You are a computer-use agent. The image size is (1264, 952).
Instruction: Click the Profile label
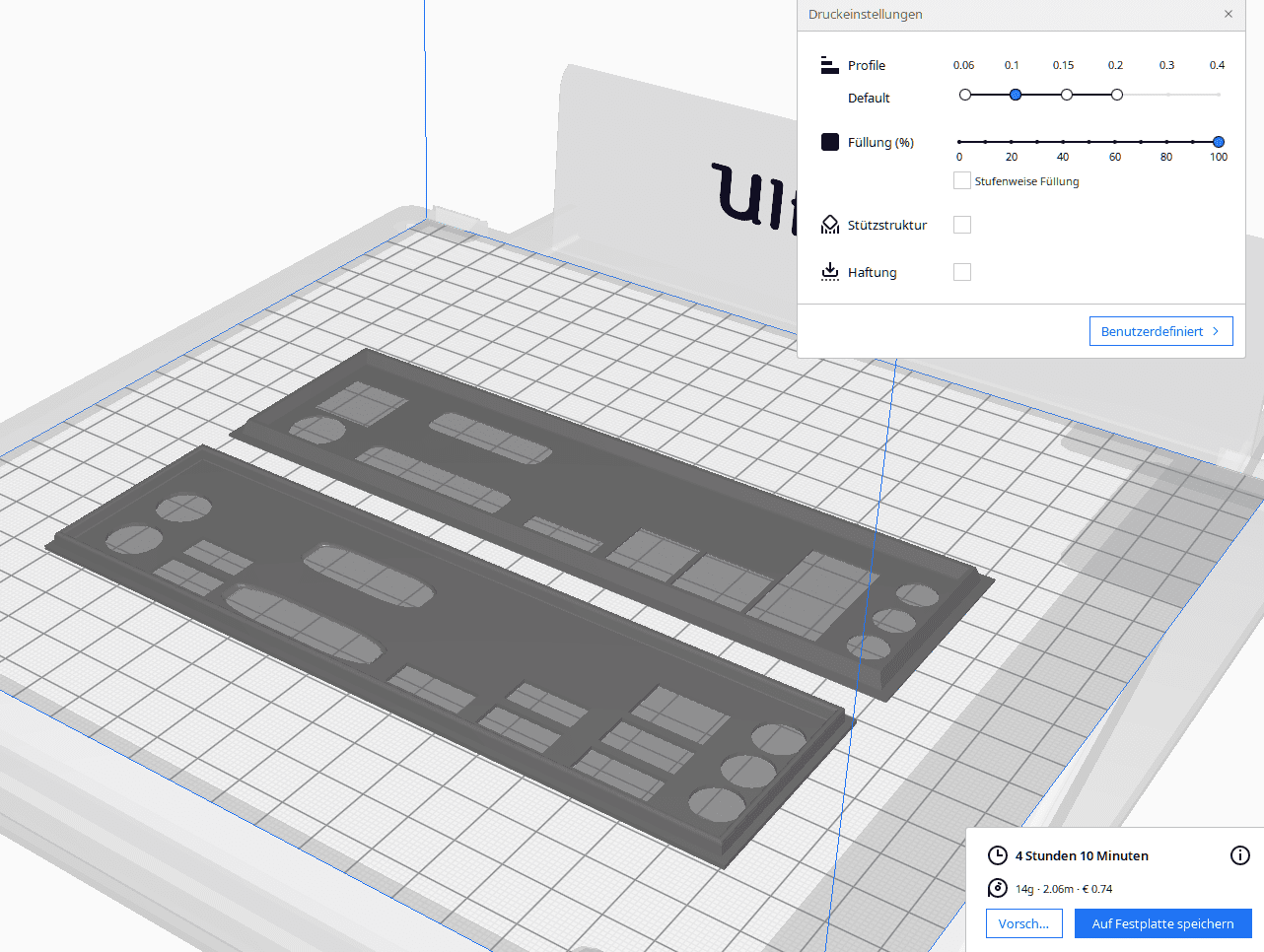pyautogui.click(x=867, y=65)
